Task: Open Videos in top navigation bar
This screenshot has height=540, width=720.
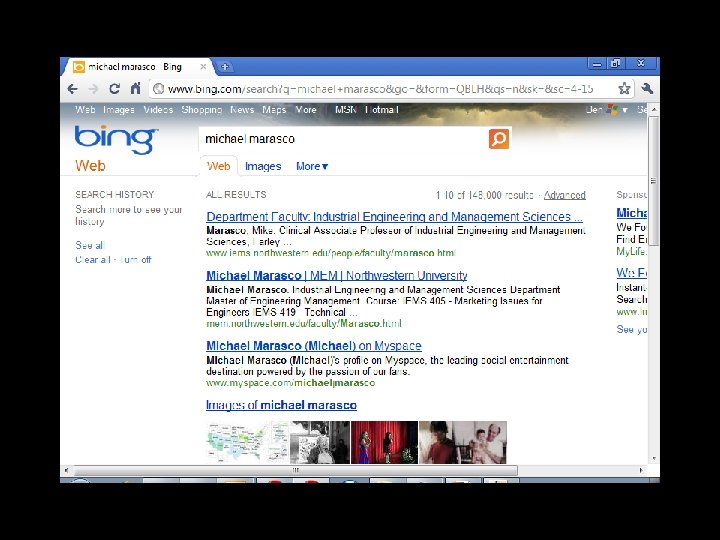Action: click(158, 110)
